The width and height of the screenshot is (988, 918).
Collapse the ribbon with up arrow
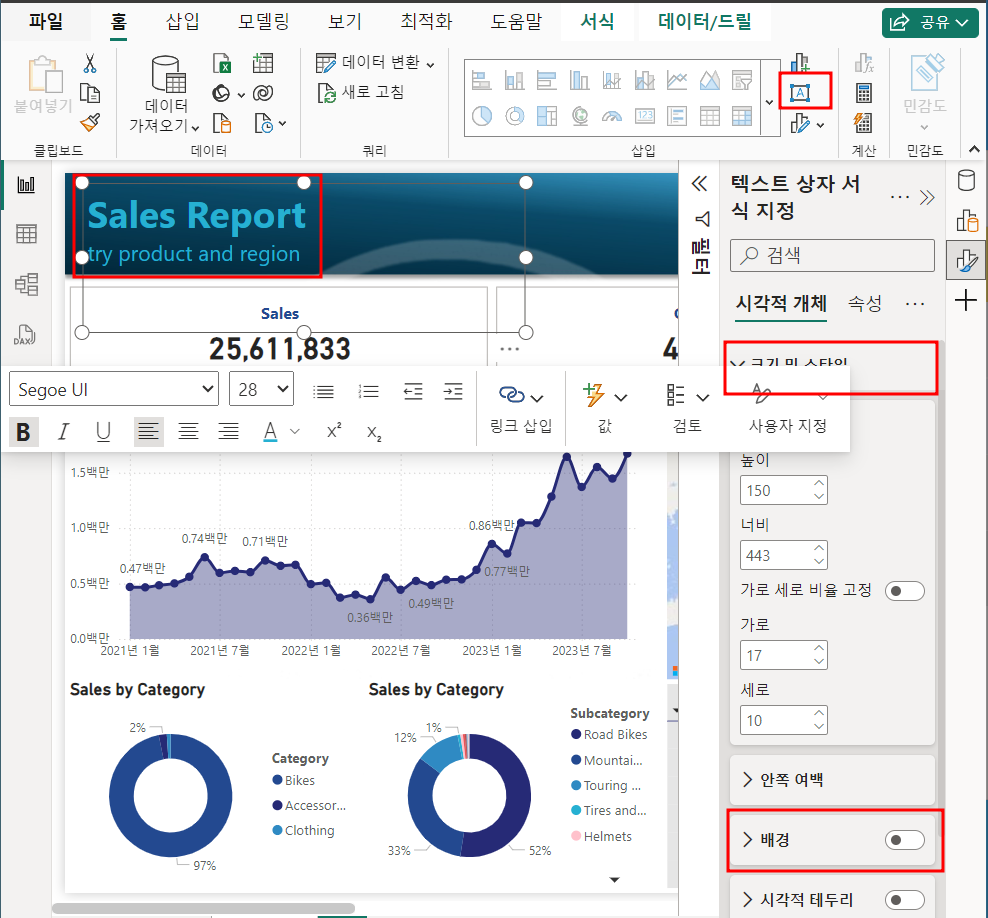point(974,149)
